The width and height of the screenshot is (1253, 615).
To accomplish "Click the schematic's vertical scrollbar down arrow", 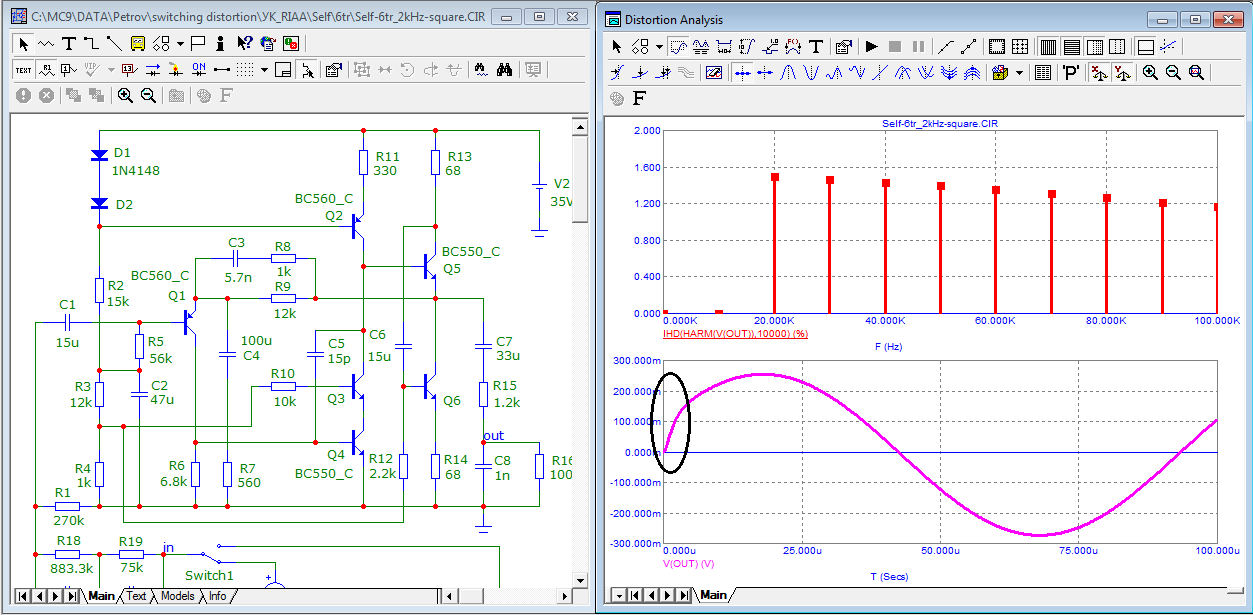I will click(578, 579).
